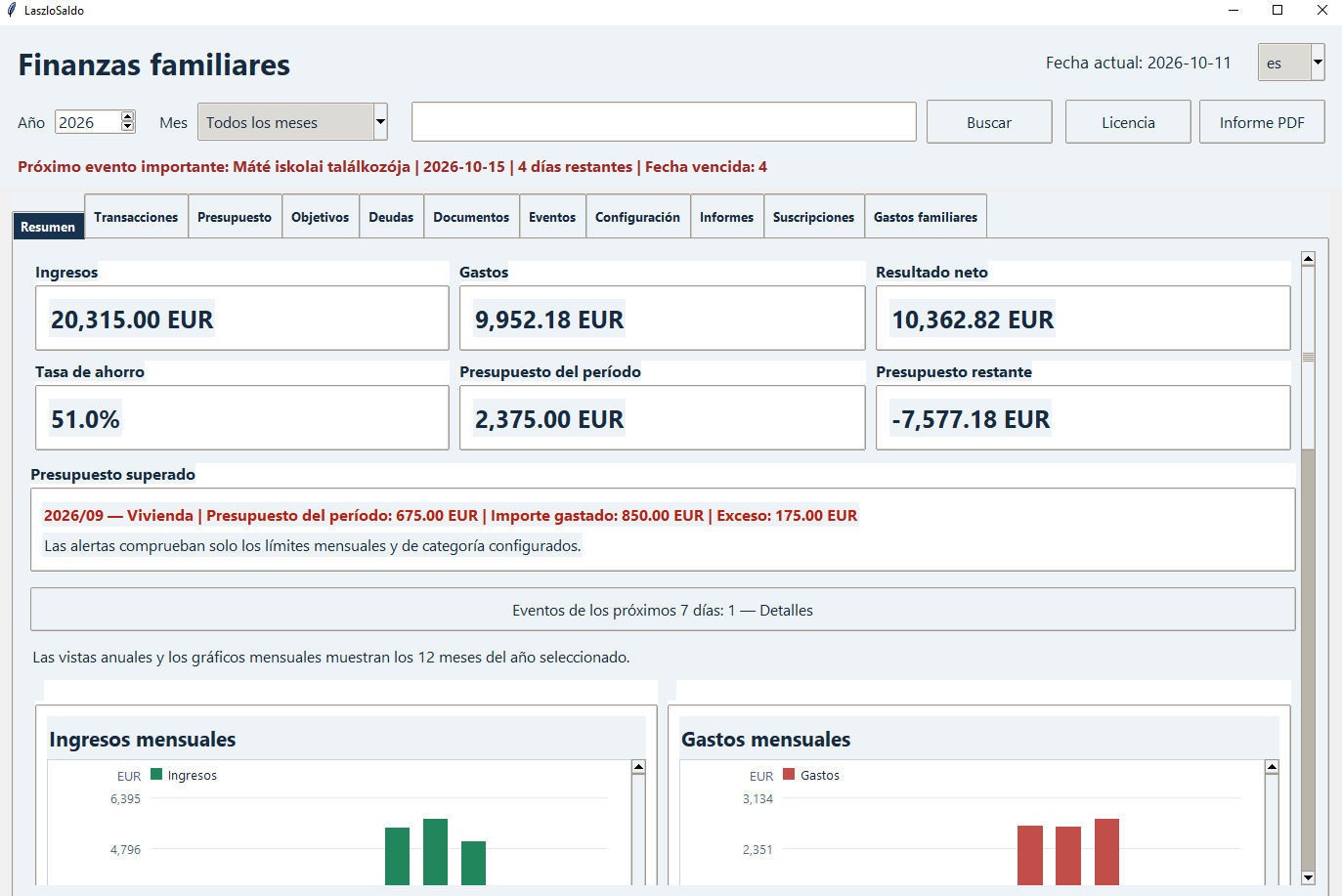Open the Licencia dialog

[x=1128, y=122]
